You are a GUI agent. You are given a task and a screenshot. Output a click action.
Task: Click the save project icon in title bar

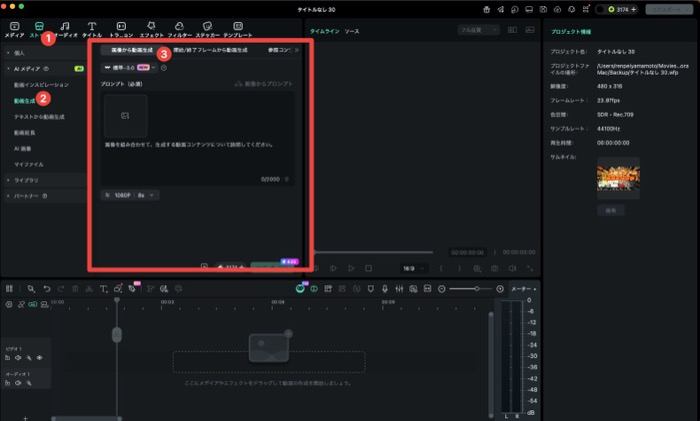point(543,9)
